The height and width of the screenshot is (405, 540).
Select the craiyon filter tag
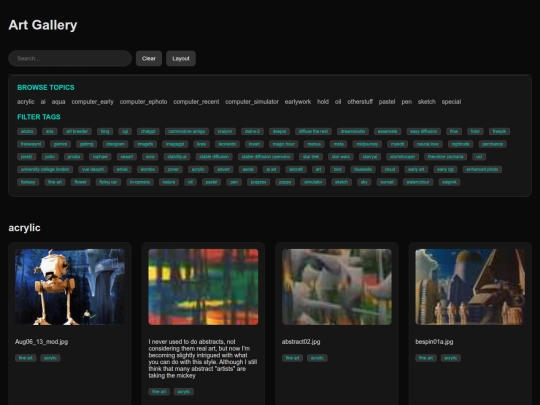225,132
